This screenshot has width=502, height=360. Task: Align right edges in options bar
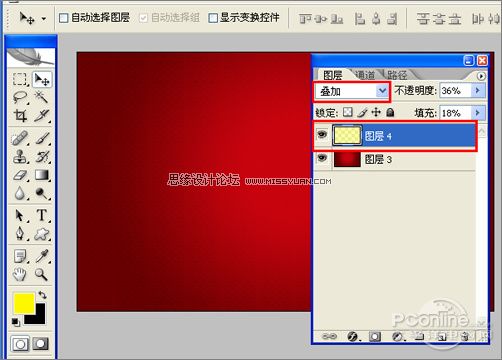tap(392, 19)
